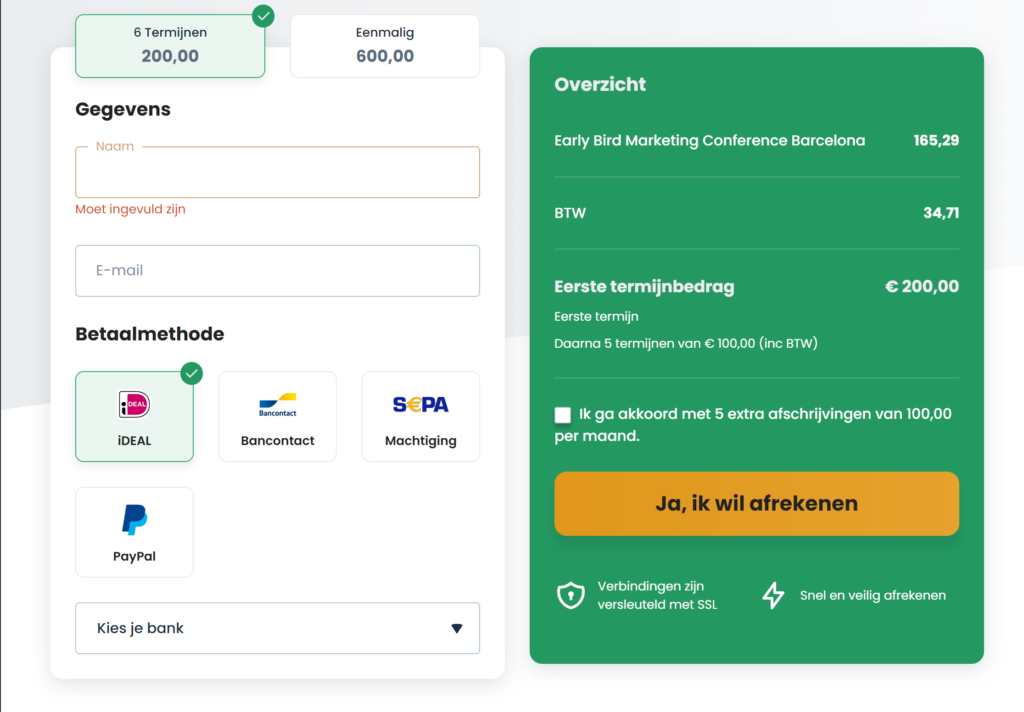1024x712 pixels.
Task: Focus the Naam input field
Action: coord(277,173)
